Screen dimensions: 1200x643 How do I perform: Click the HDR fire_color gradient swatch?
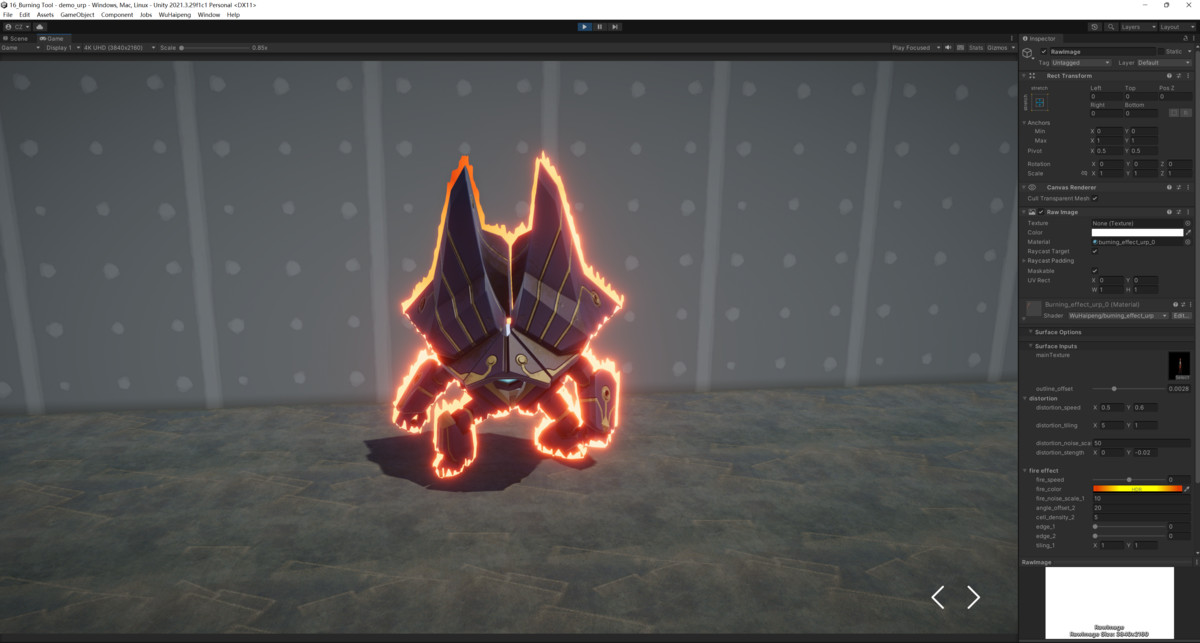(1137, 489)
